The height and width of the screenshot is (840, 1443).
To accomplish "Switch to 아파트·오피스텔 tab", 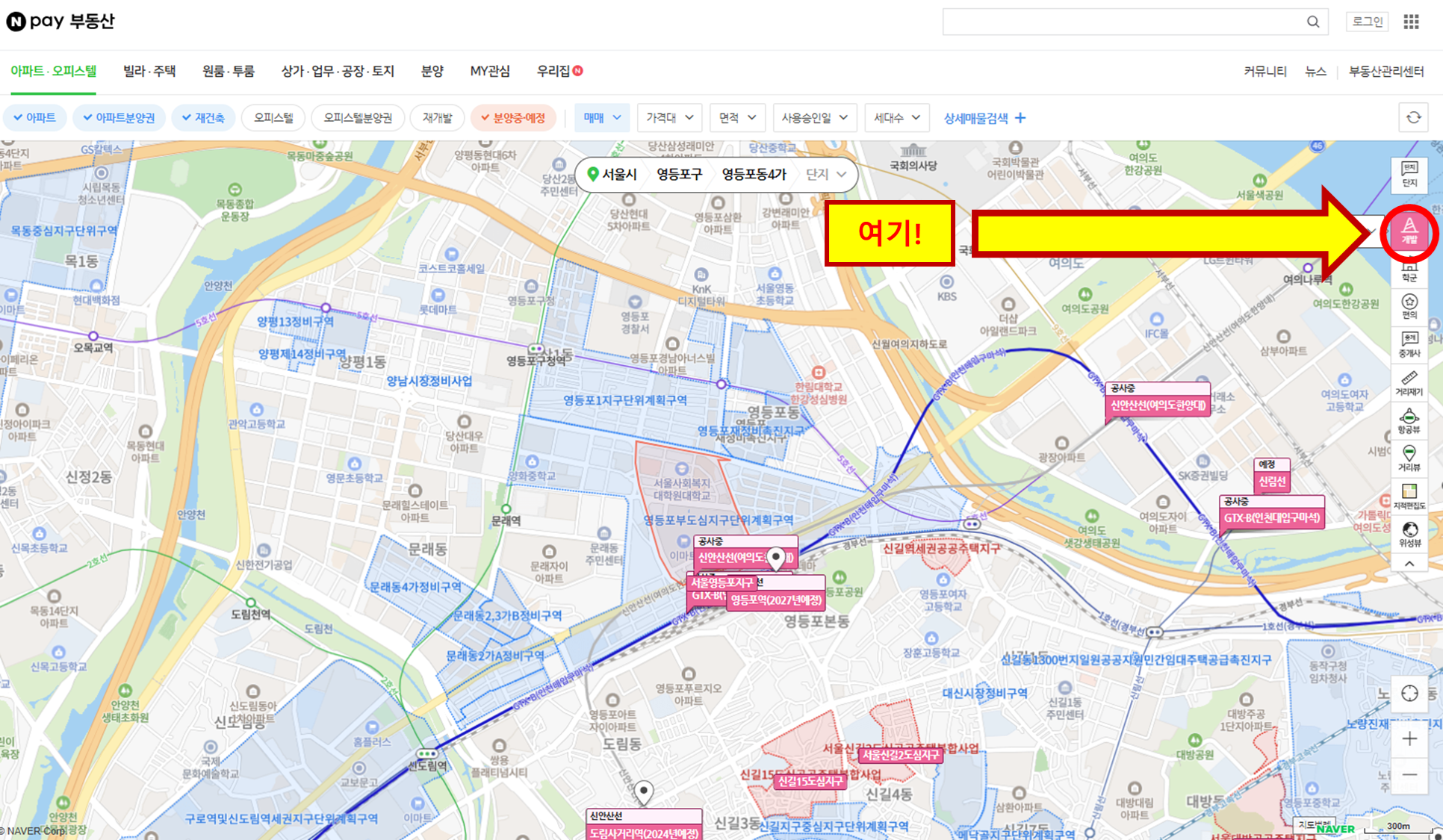I will click(53, 72).
